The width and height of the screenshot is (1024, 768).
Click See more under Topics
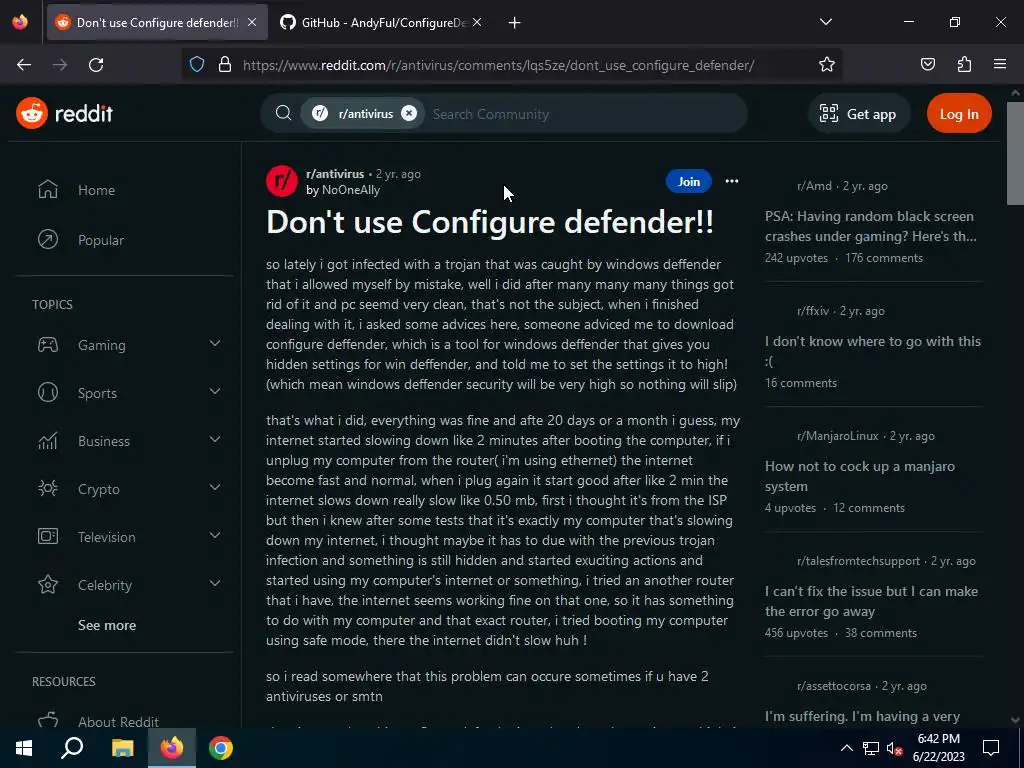coord(107,625)
